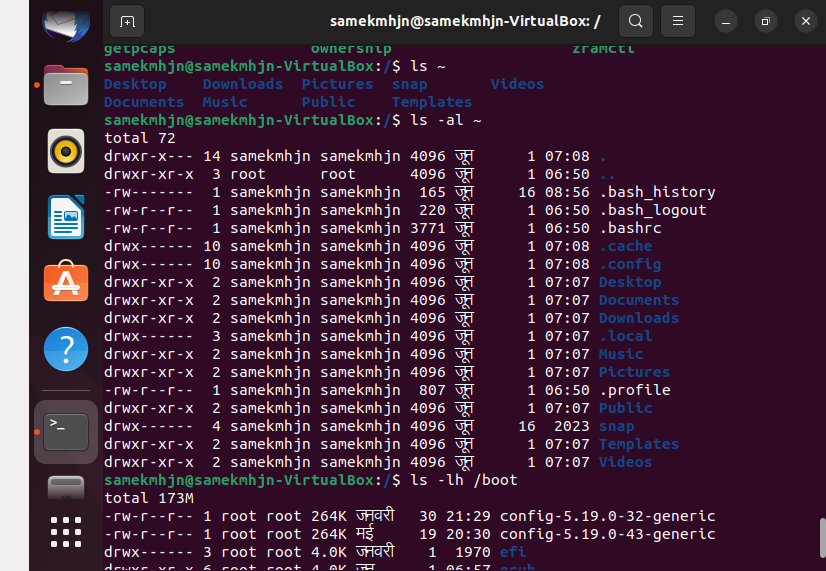This screenshot has height=571, width=826.
Task: Click the window title samekmhjn@samekmhjn-VirtualBox
Action: (x=466, y=20)
